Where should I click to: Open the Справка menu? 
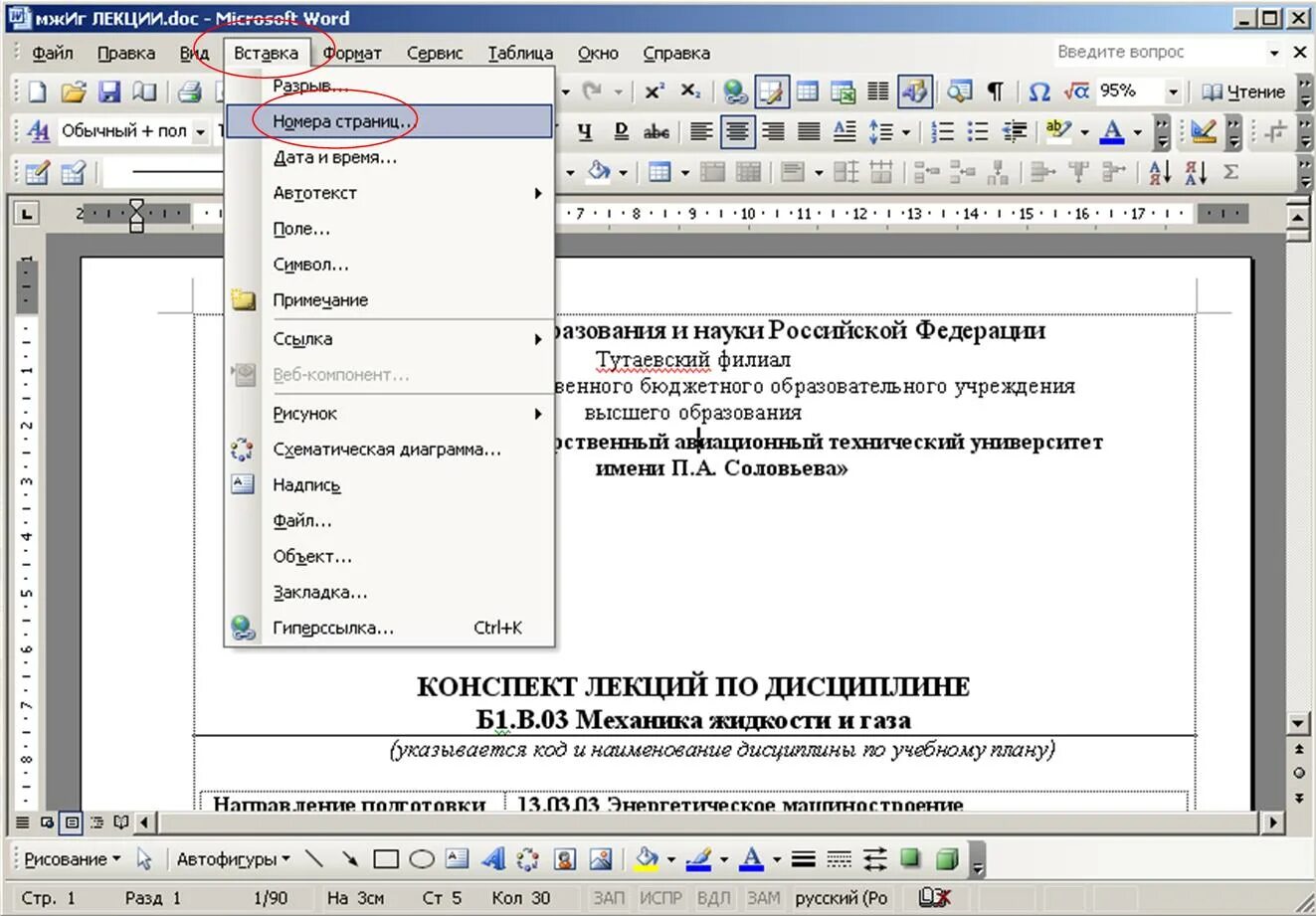pos(676,53)
